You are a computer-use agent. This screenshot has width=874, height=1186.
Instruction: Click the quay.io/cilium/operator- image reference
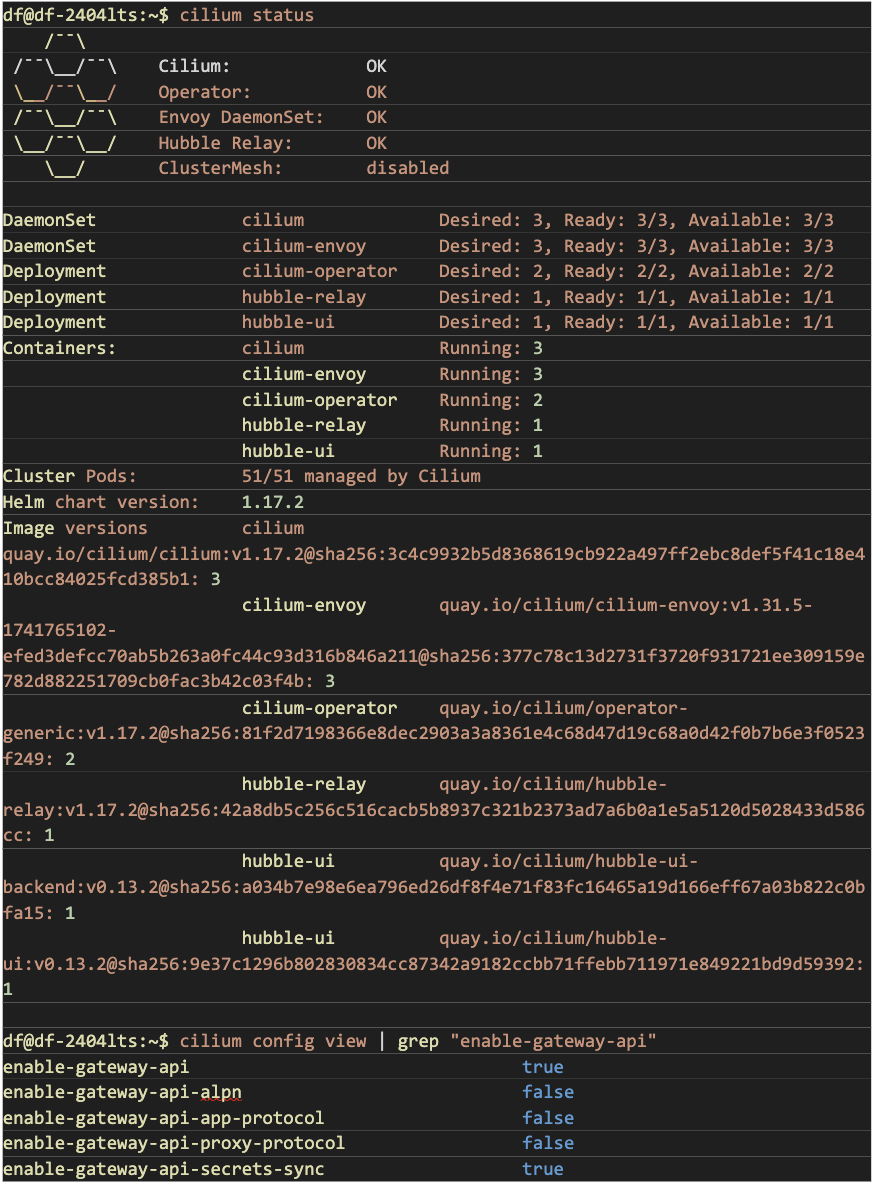click(x=563, y=708)
